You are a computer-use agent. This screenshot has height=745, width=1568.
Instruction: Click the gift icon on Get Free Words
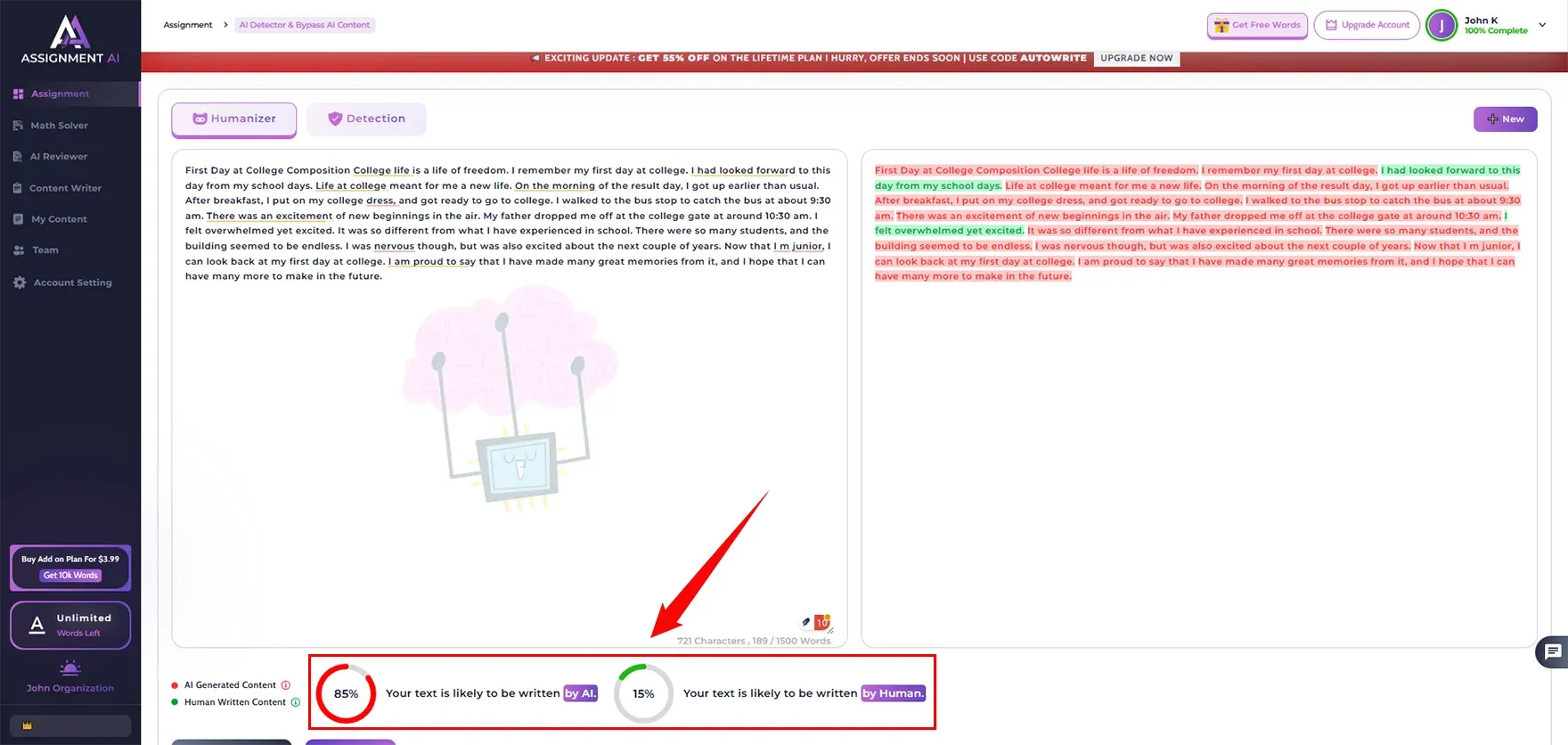click(1221, 25)
